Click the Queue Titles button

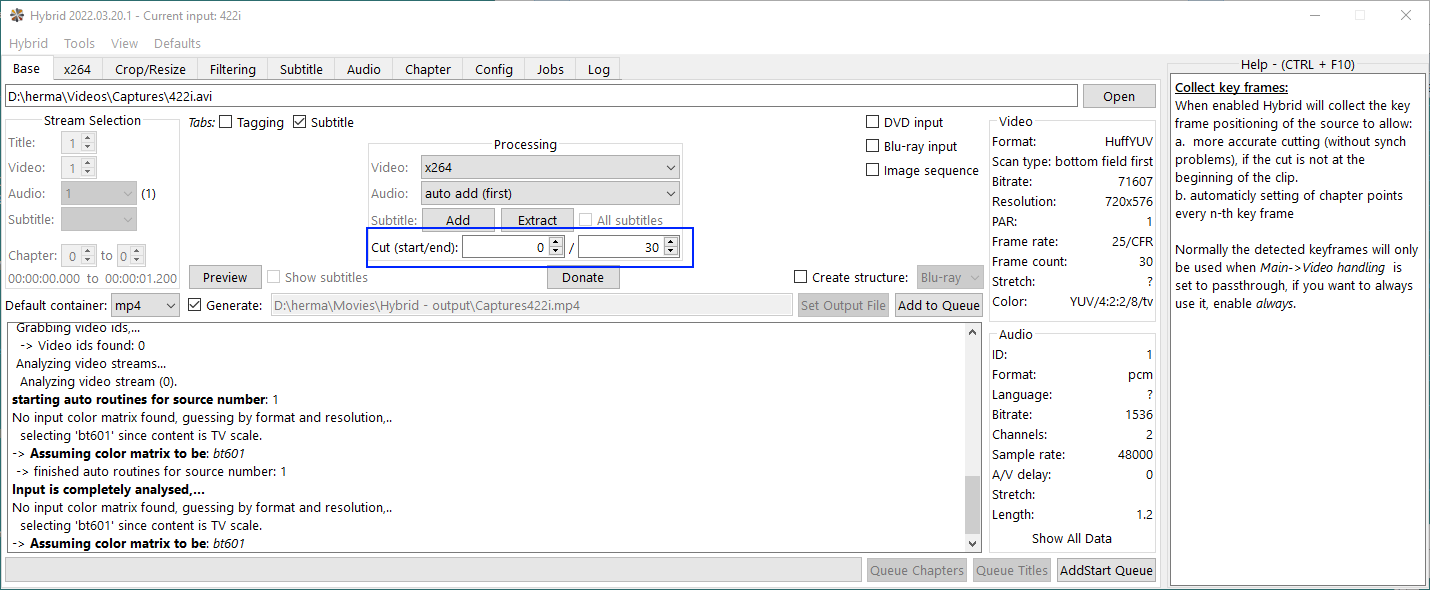tap(1011, 570)
